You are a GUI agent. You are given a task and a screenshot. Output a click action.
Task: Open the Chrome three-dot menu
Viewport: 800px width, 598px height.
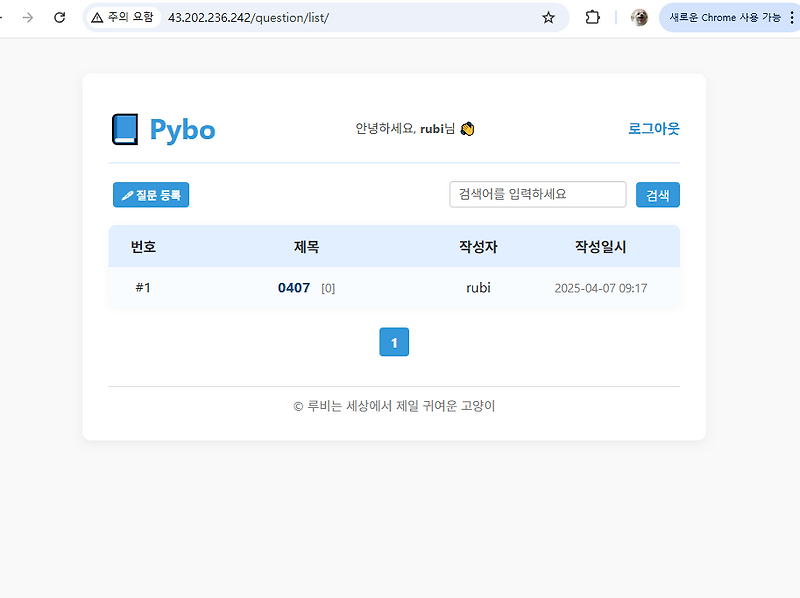pos(792,17)
